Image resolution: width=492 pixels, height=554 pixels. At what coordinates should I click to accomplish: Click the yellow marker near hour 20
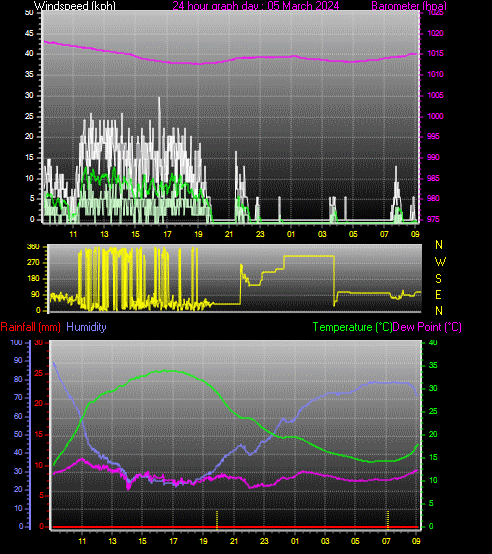(x=217, y=520)
